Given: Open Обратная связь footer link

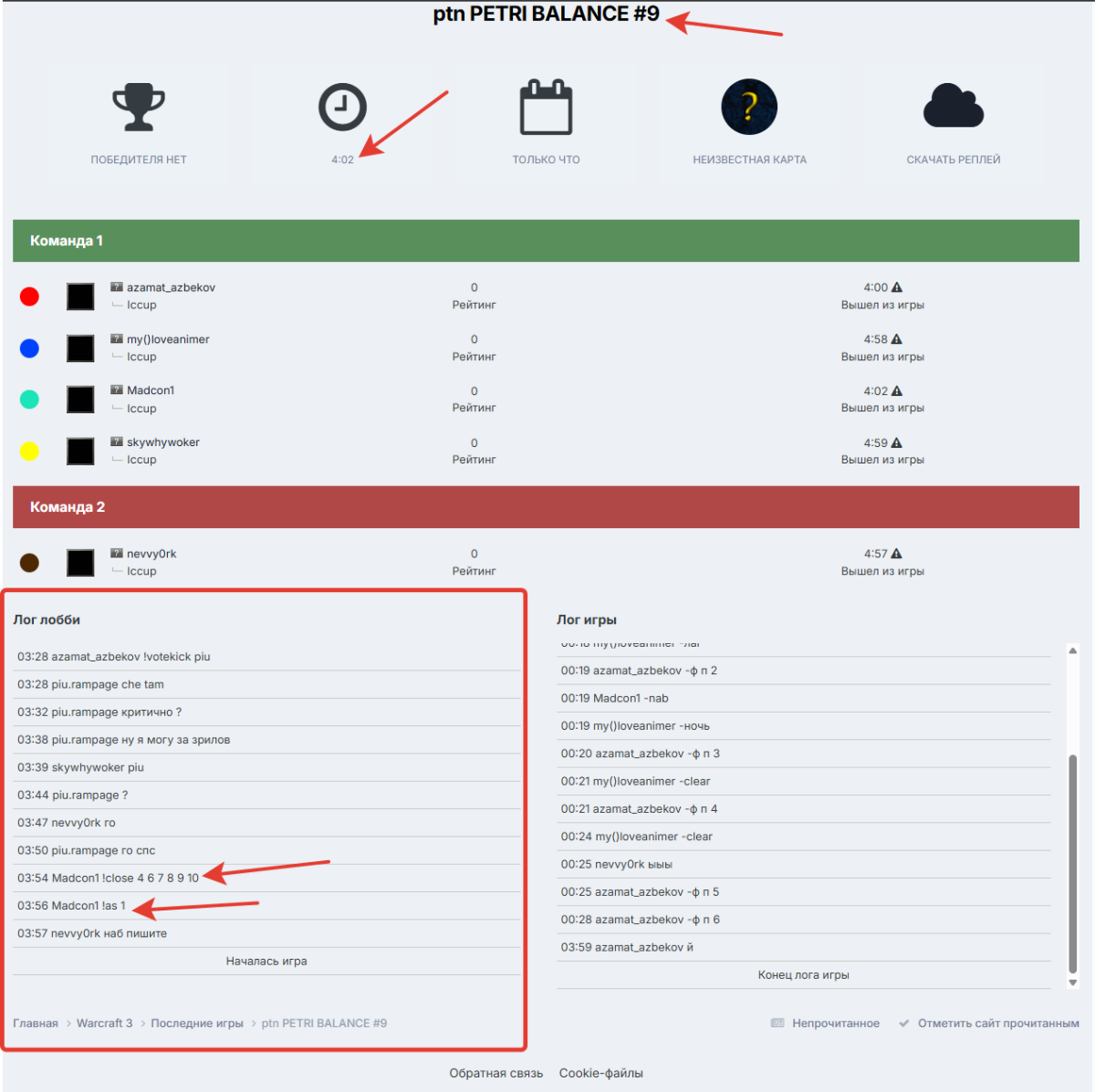Looking at the screenshot, I should coord(495,1073).
